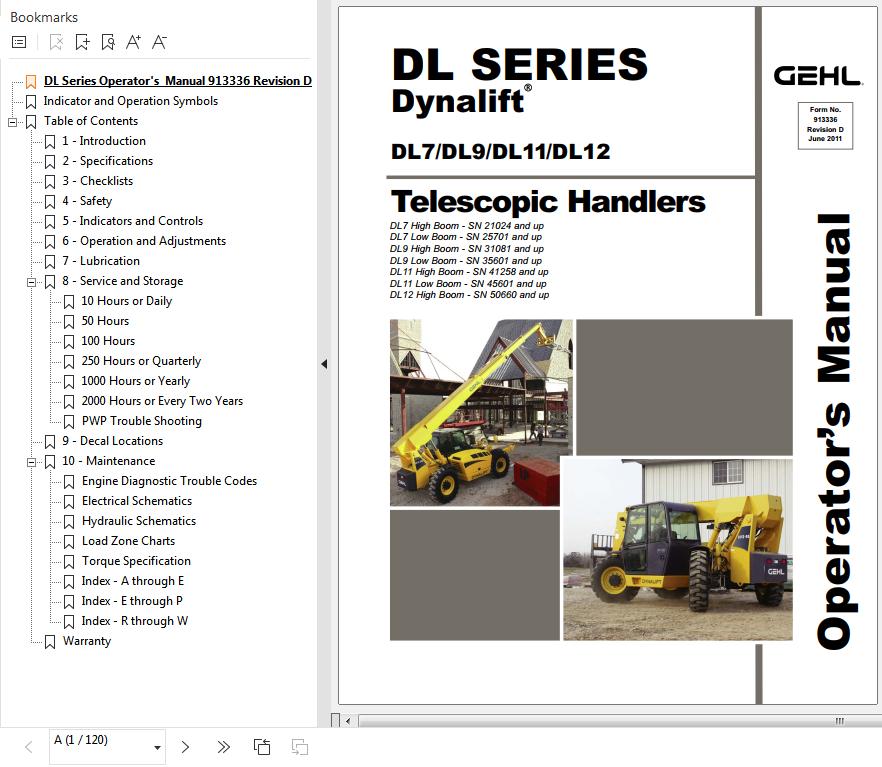Click the previous view icon
882x767 pixels.
tap(262, 747)
